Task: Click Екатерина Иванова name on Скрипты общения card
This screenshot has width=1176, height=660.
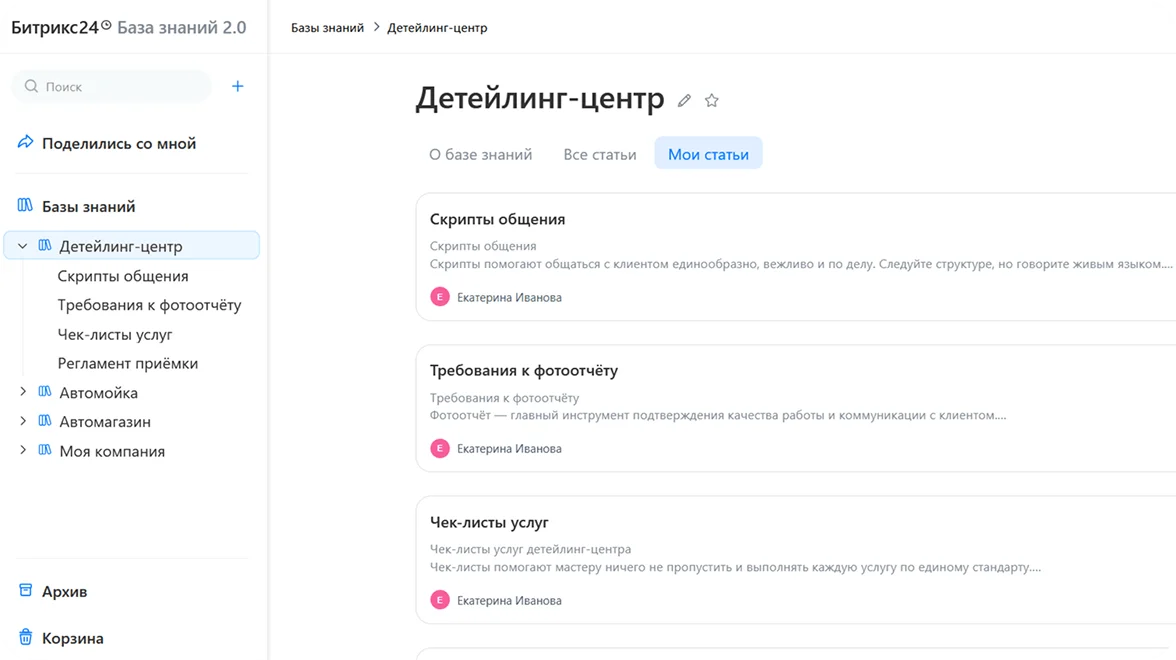Action: click(x=509, y=298)
